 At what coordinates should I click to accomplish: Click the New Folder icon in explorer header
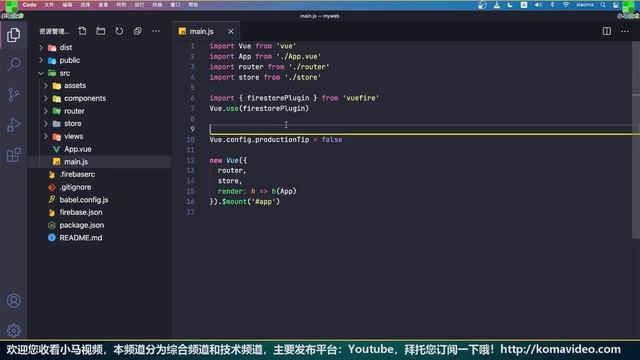(x=100, y=31)
